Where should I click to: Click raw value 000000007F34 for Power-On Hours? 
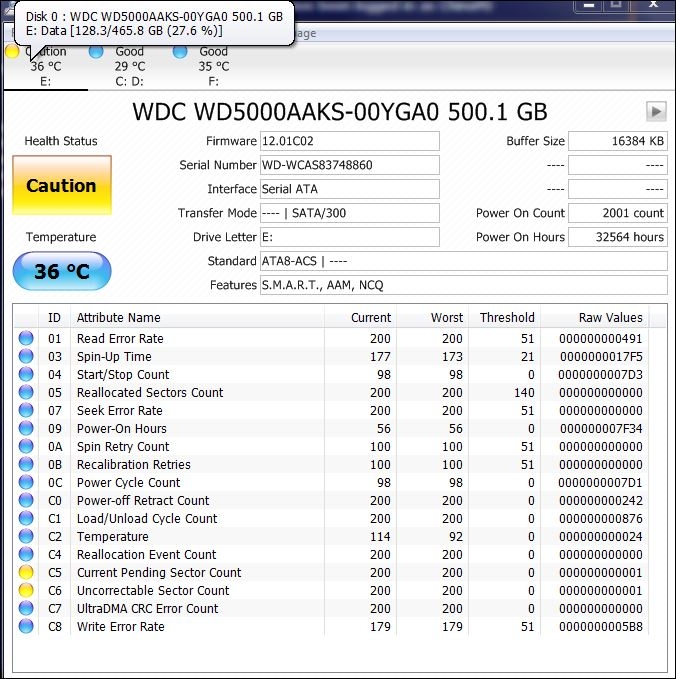pos(601,429)
